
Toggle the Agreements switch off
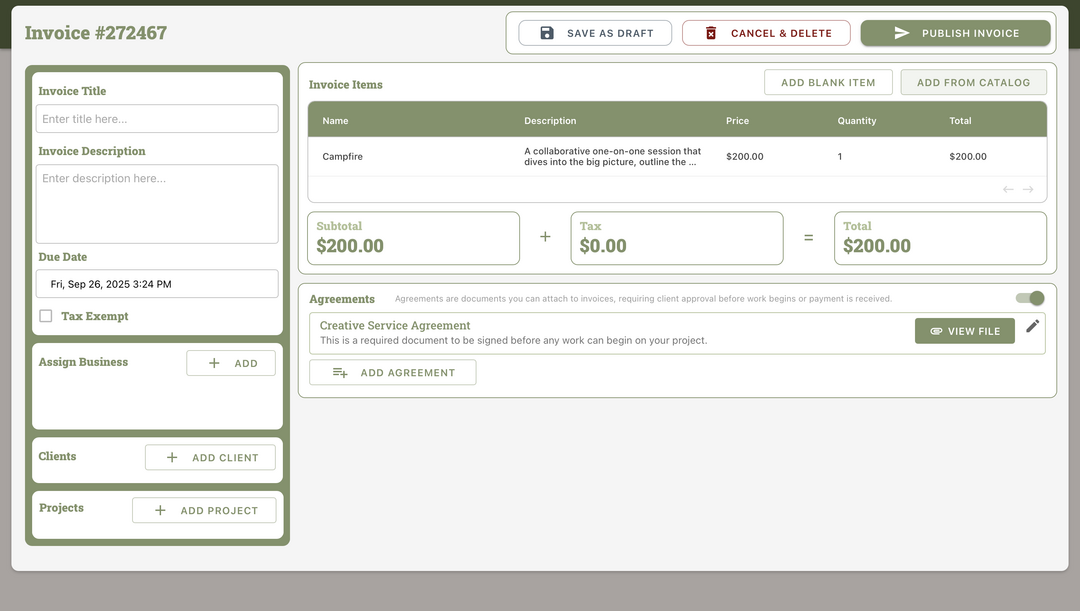1030,298
